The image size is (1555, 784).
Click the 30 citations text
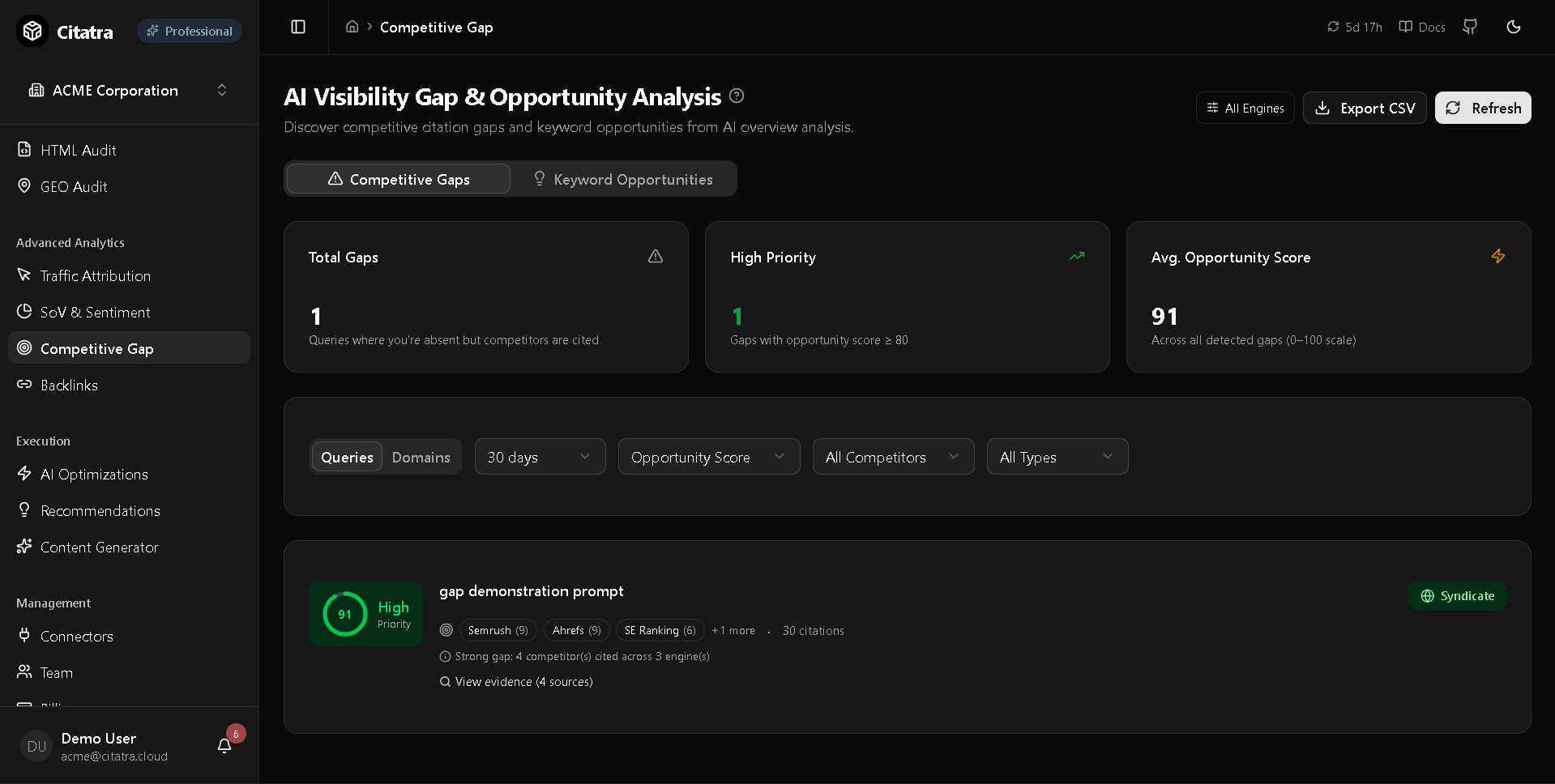pyautogui.click(x=813, y=630)
